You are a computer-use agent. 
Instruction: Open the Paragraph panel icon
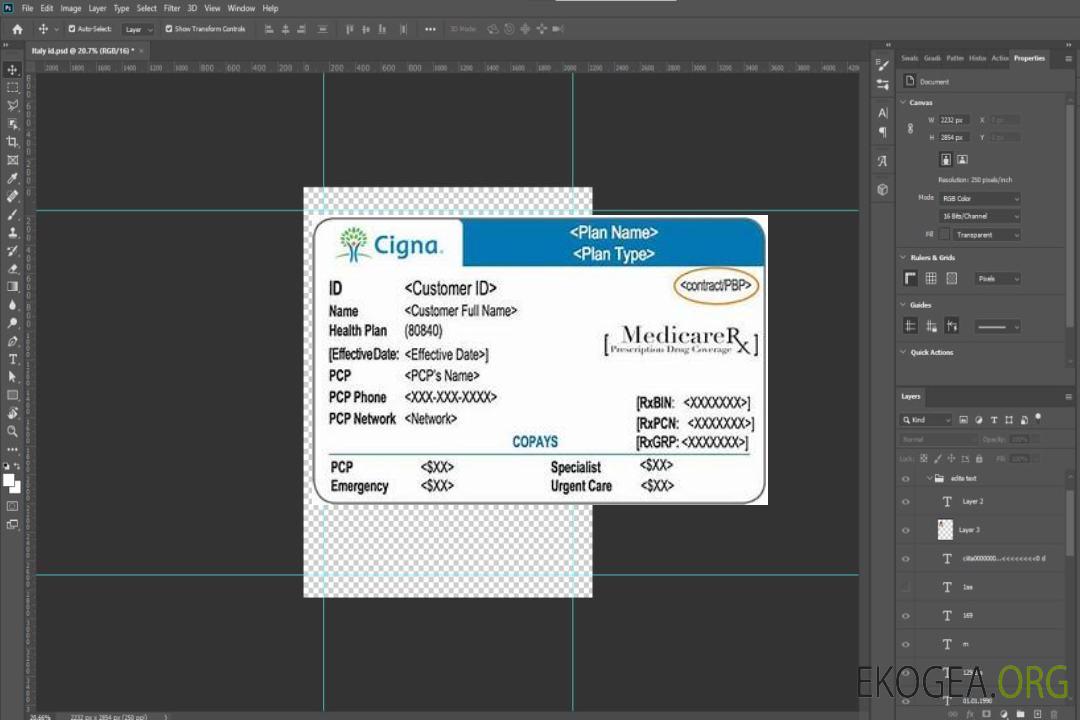pyautogui.click(x=883, y=132)
